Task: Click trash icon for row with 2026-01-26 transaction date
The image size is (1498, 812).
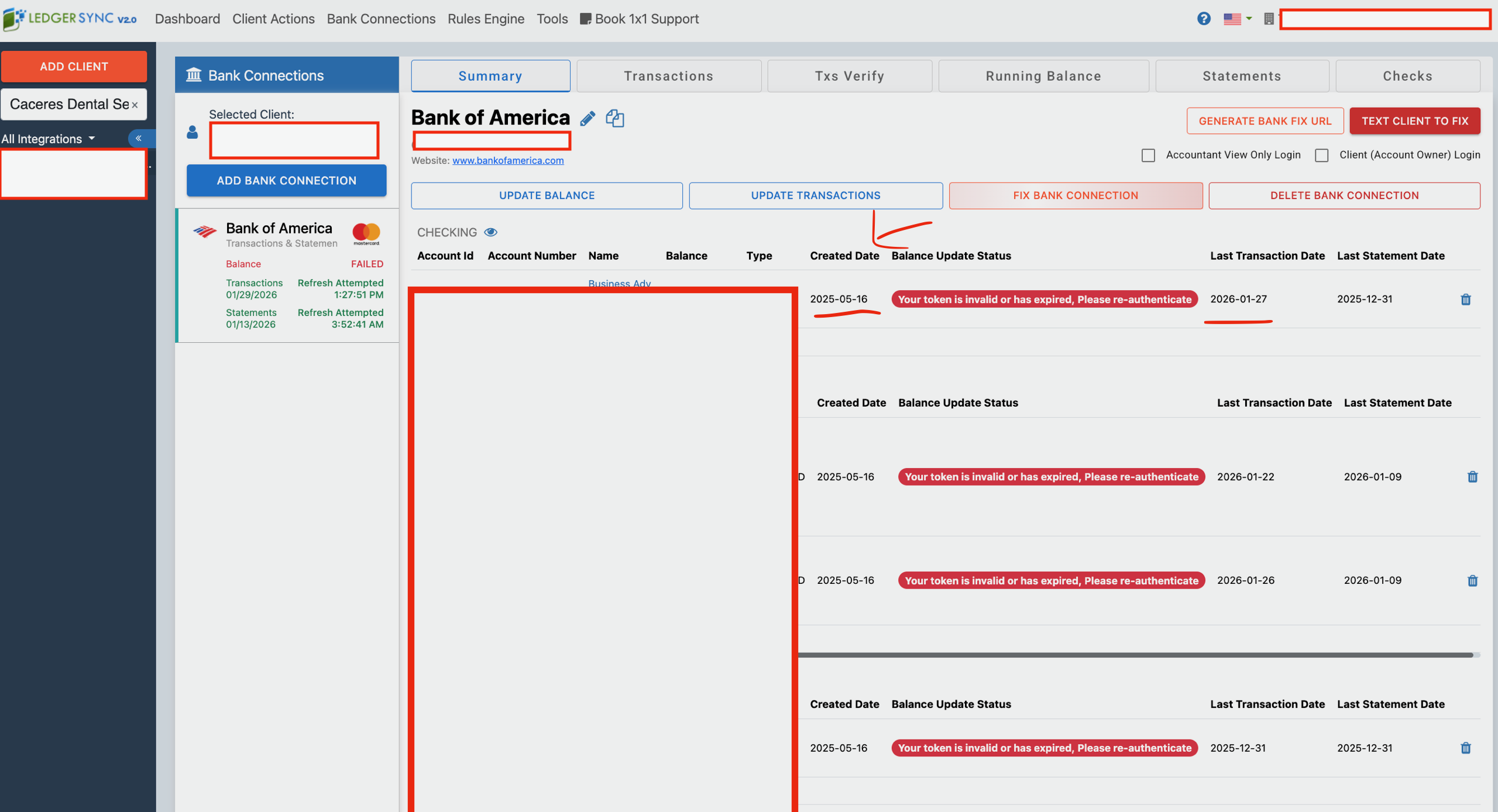Action: 1472,580
